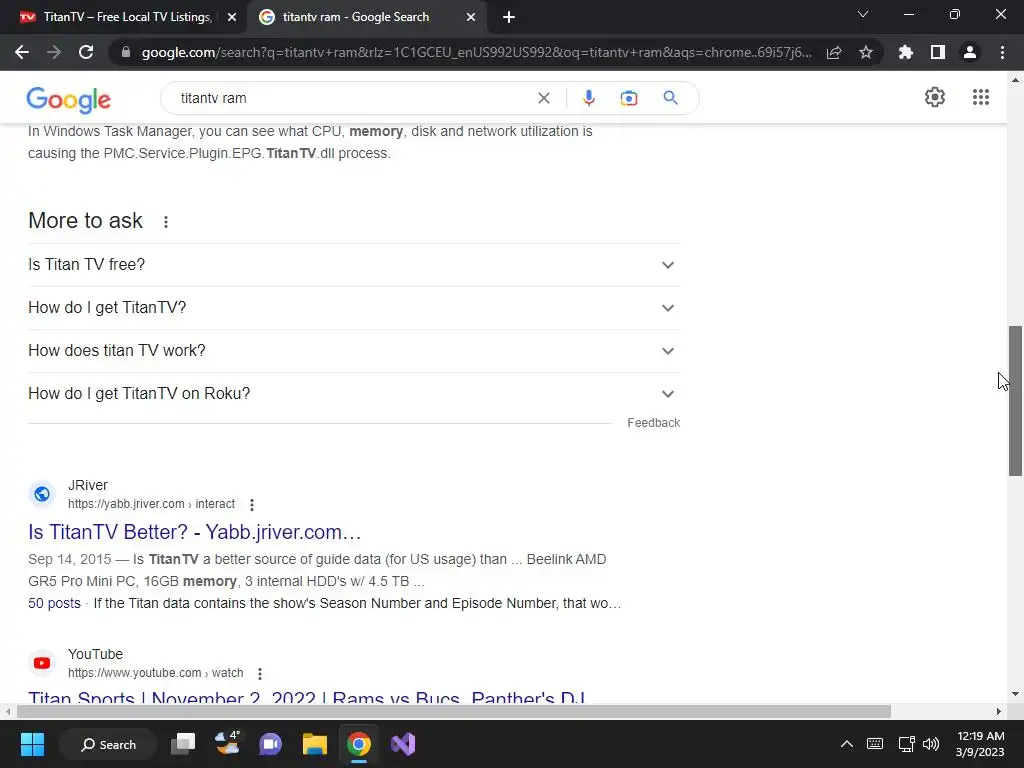Click the Chrome taskbar icon
Screen dimensions: 1024x768
[x=359, y=744]
